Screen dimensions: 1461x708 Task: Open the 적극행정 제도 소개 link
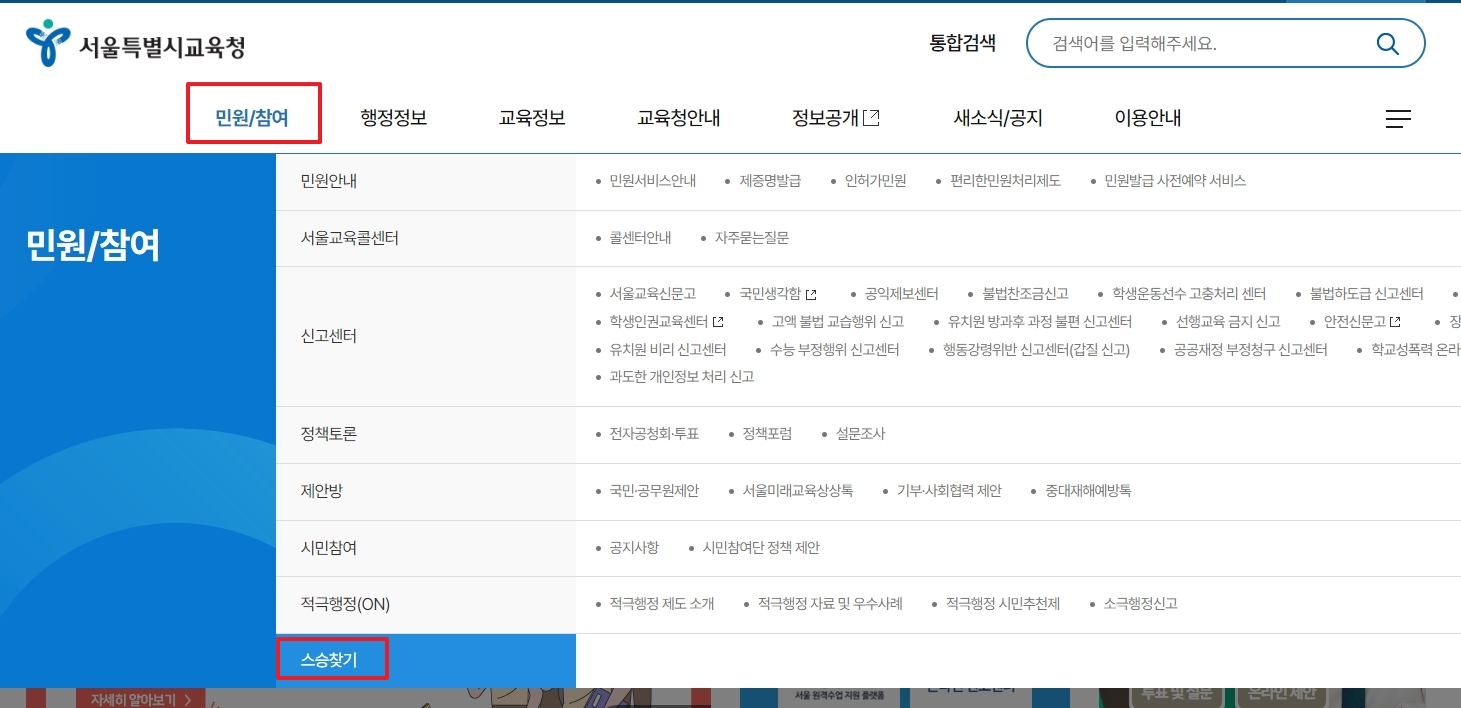pyautogui.click(x=661, y=604)
